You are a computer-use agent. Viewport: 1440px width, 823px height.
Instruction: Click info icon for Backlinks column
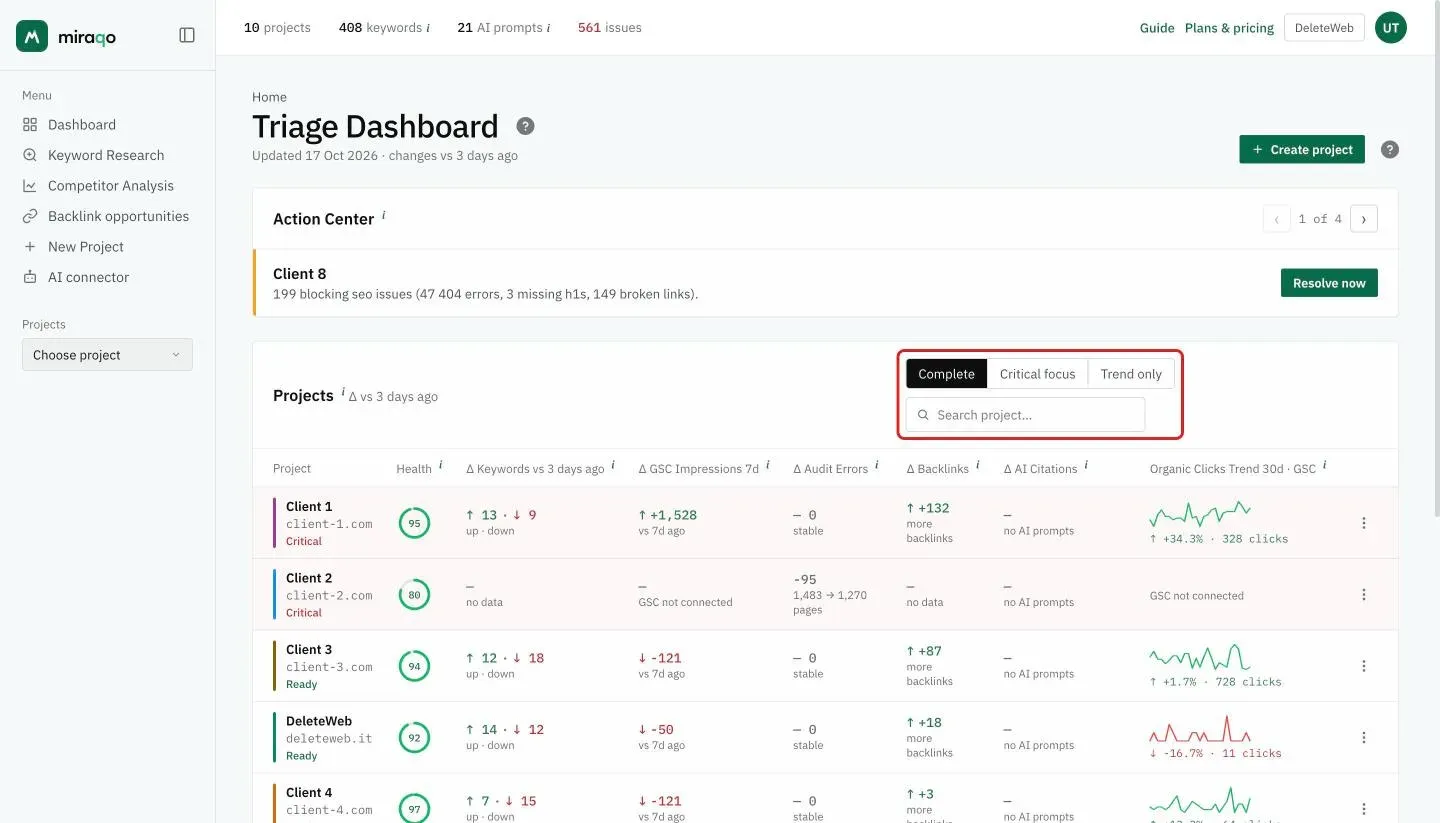(x=978, y=465)
